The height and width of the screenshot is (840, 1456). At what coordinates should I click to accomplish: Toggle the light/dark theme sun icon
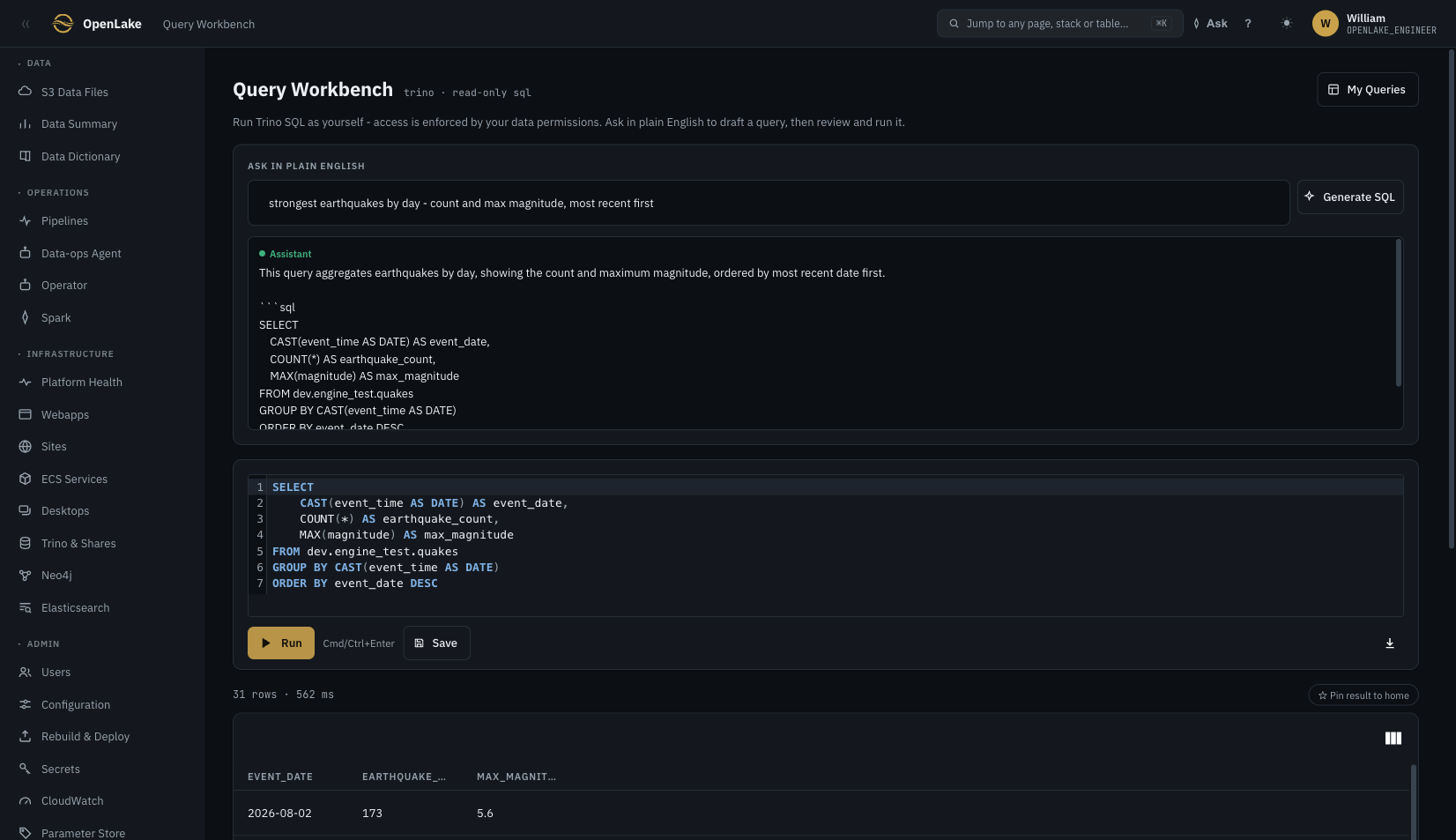click(1287, 24)
